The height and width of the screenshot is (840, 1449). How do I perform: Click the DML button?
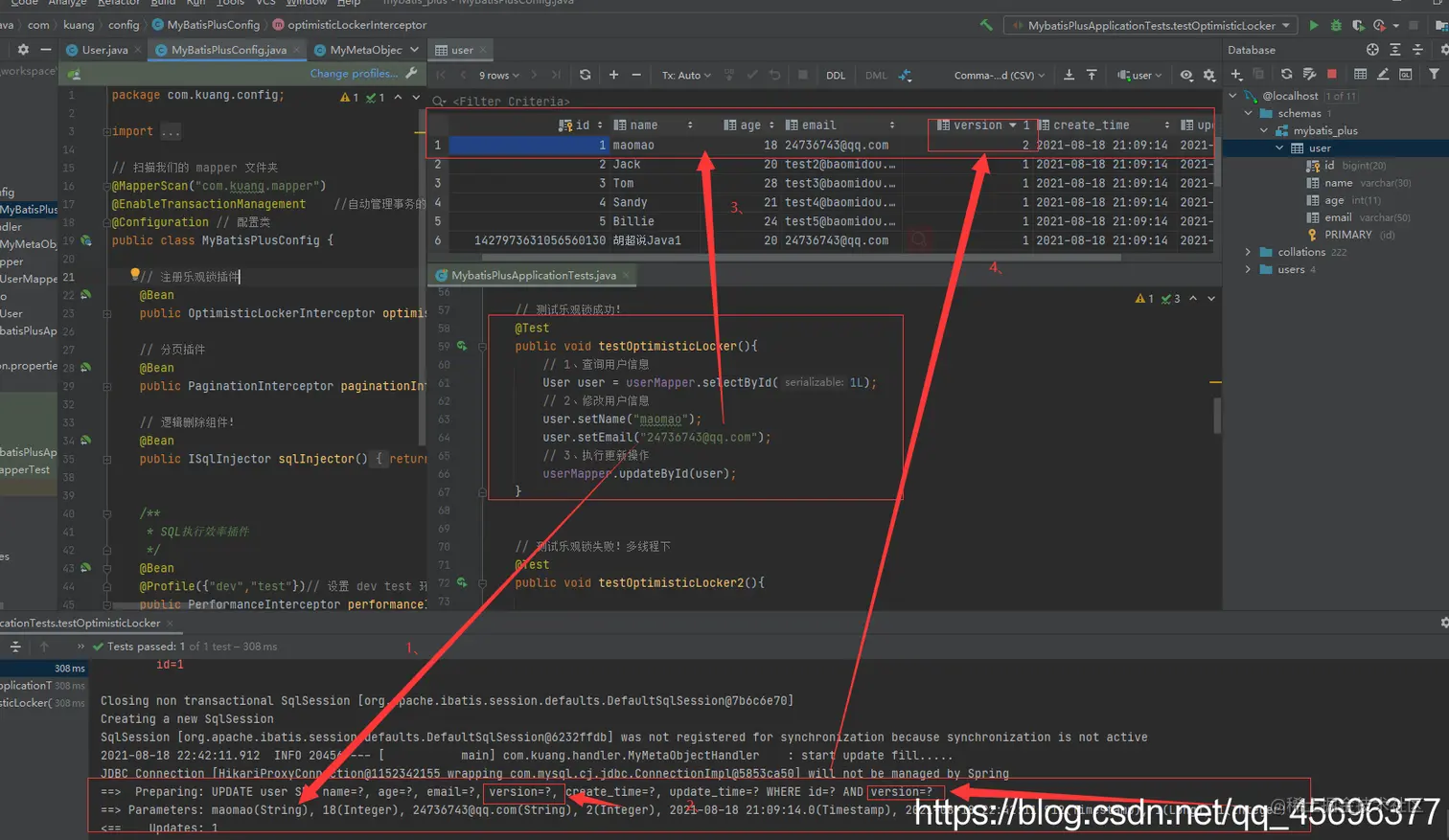tap(876, 75)
